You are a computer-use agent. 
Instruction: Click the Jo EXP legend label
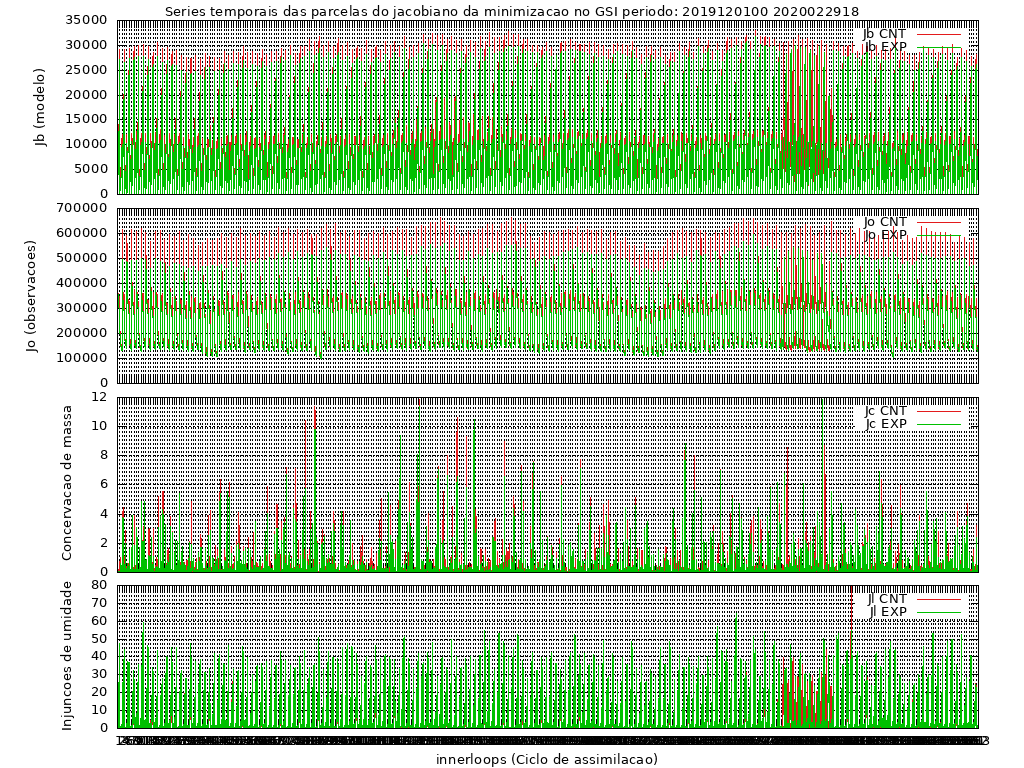coord(885,235)
